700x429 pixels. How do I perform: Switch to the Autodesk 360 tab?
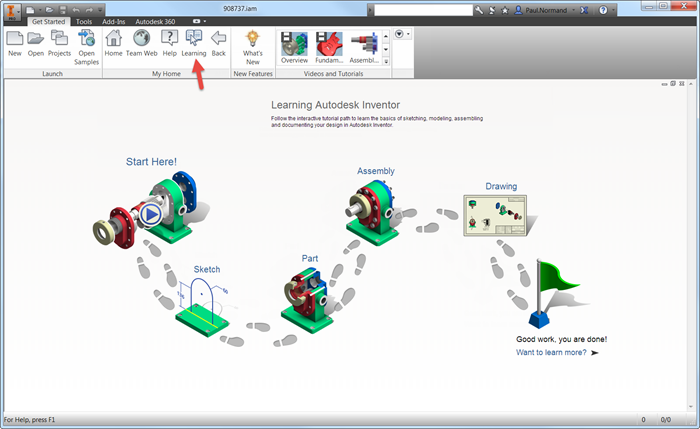[155, 21]
